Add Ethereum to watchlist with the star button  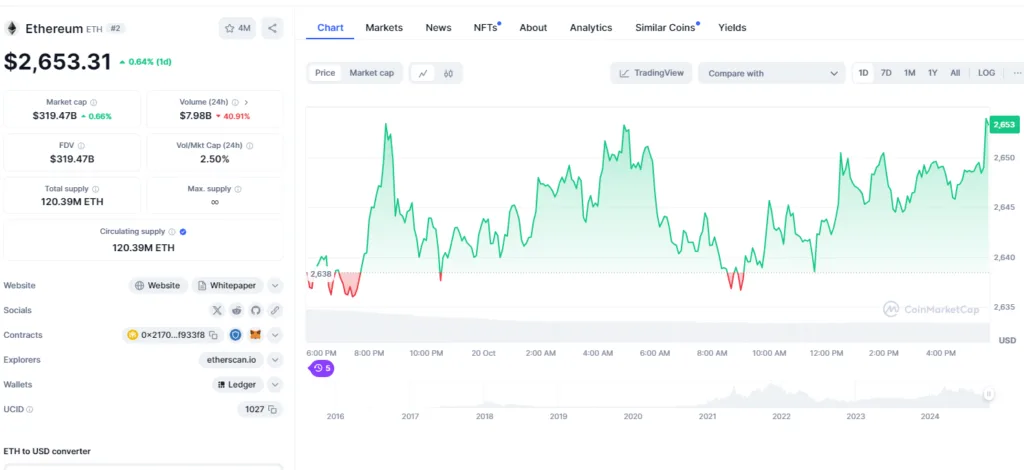pos(237,28)
